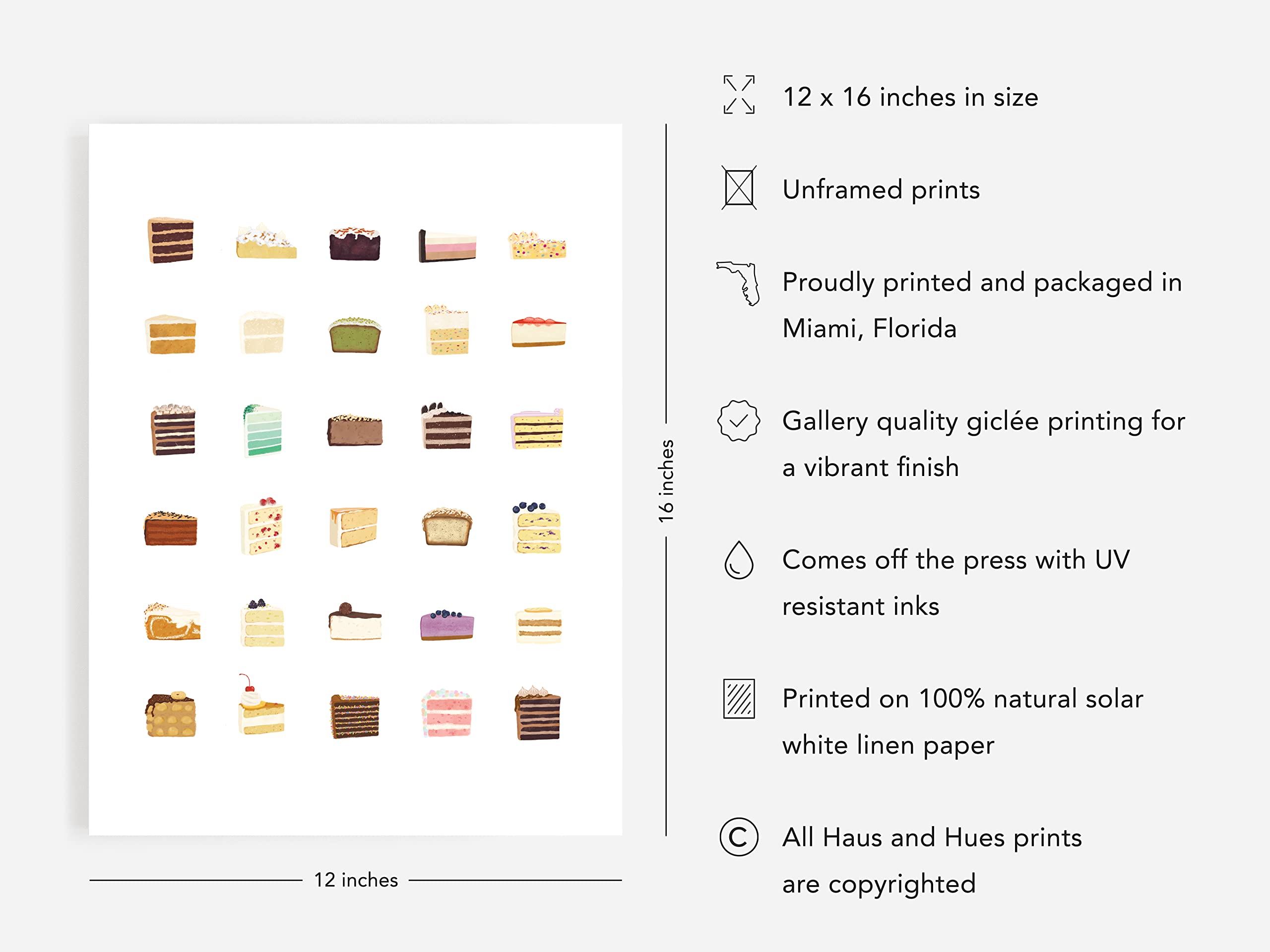Click the 'Miami, Florida' text
The image size is (1270, 952).
[x=869, y=328]
